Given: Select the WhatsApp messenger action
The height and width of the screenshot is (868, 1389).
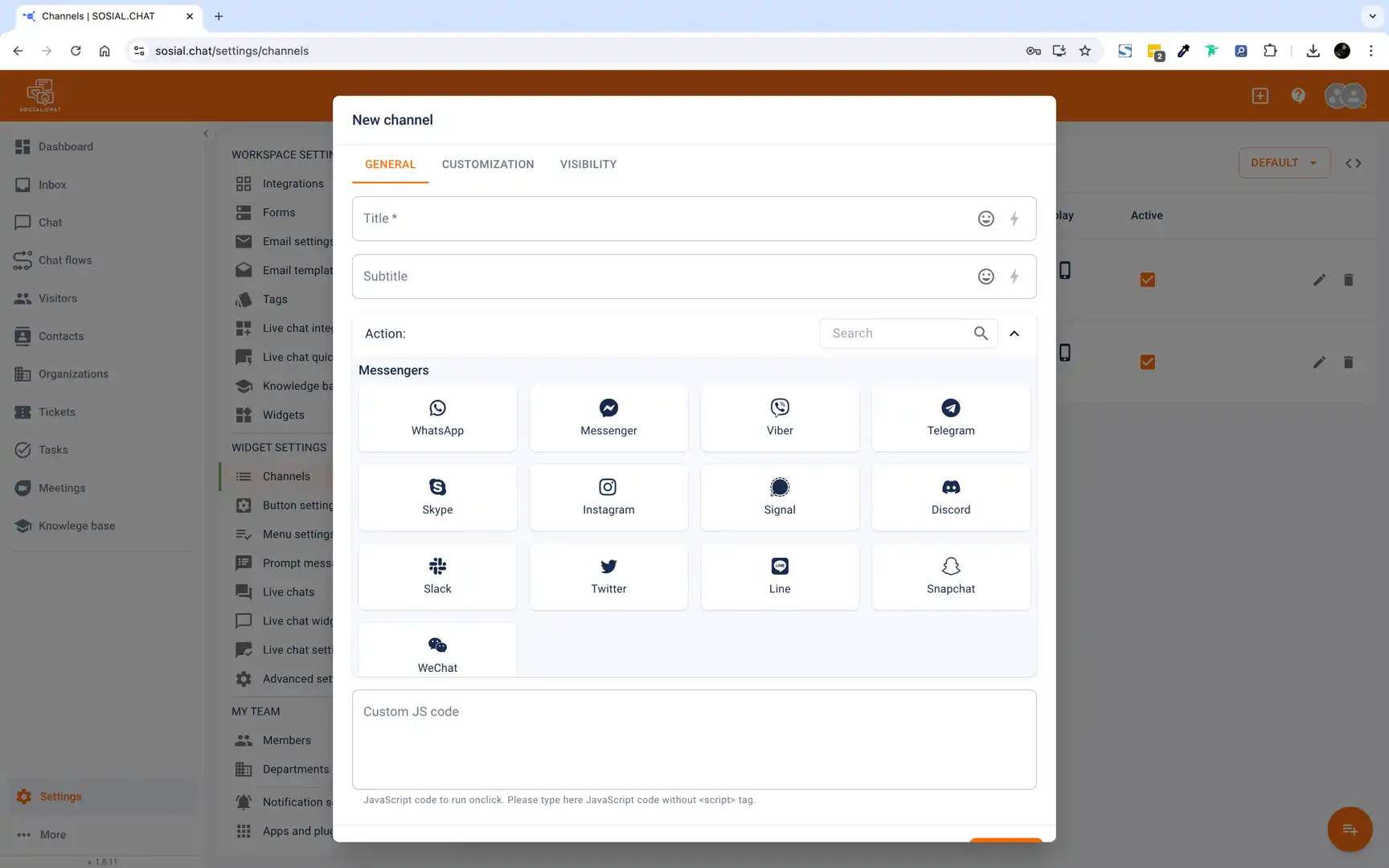Looking at the screenshot, I should pyautogui.click(x=437, y=418).
